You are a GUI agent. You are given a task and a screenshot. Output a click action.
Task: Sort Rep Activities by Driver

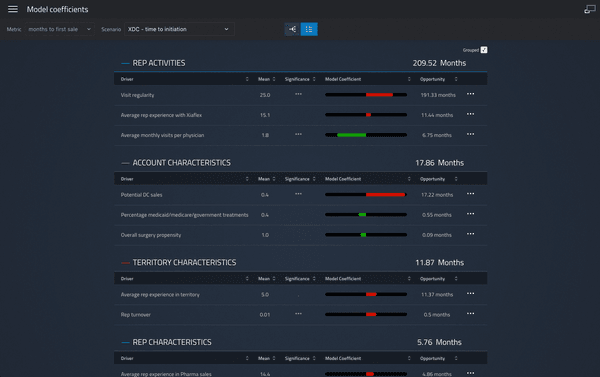tap(247, 79)
